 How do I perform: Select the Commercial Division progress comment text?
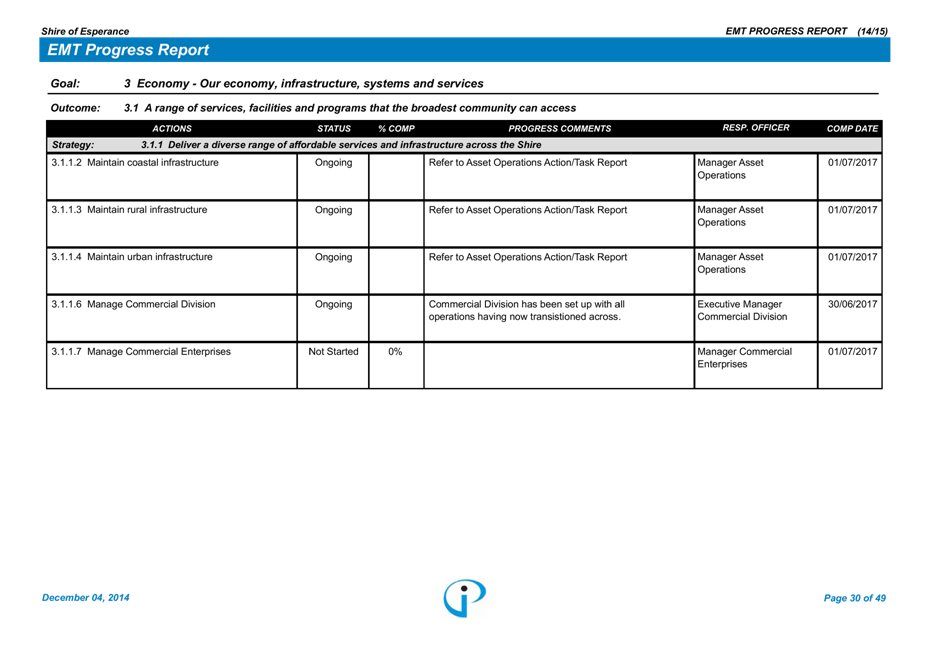526,310
